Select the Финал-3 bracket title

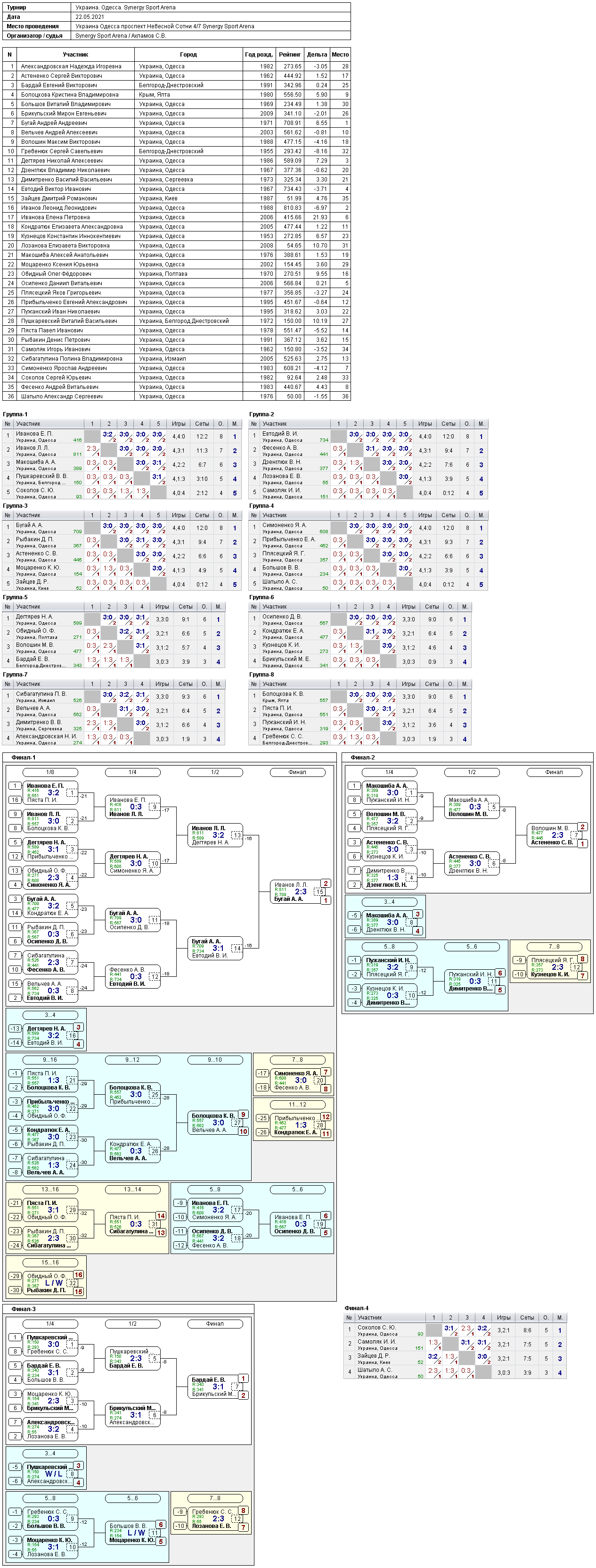pyautogui.click(x=24, y=1309)
